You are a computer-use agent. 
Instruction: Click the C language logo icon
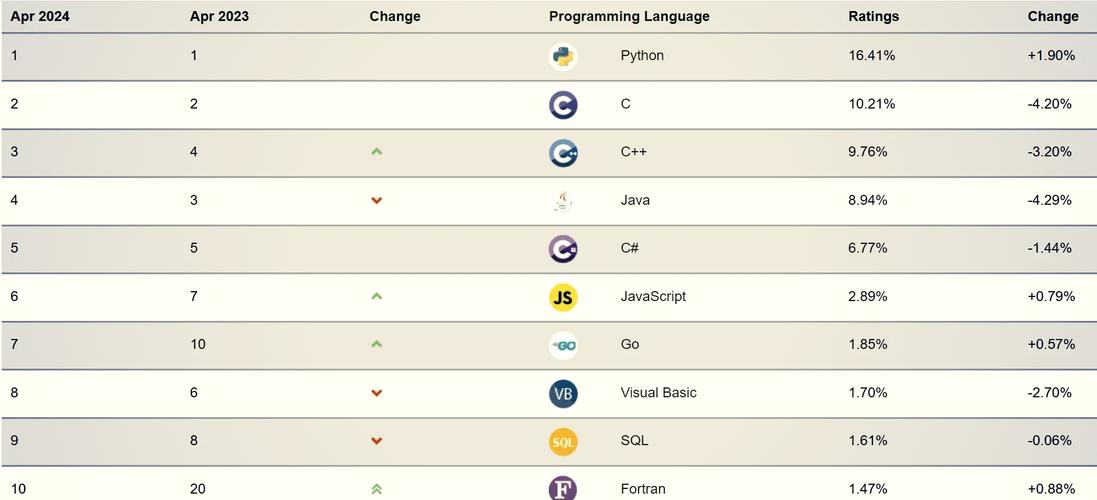(563, 105)
